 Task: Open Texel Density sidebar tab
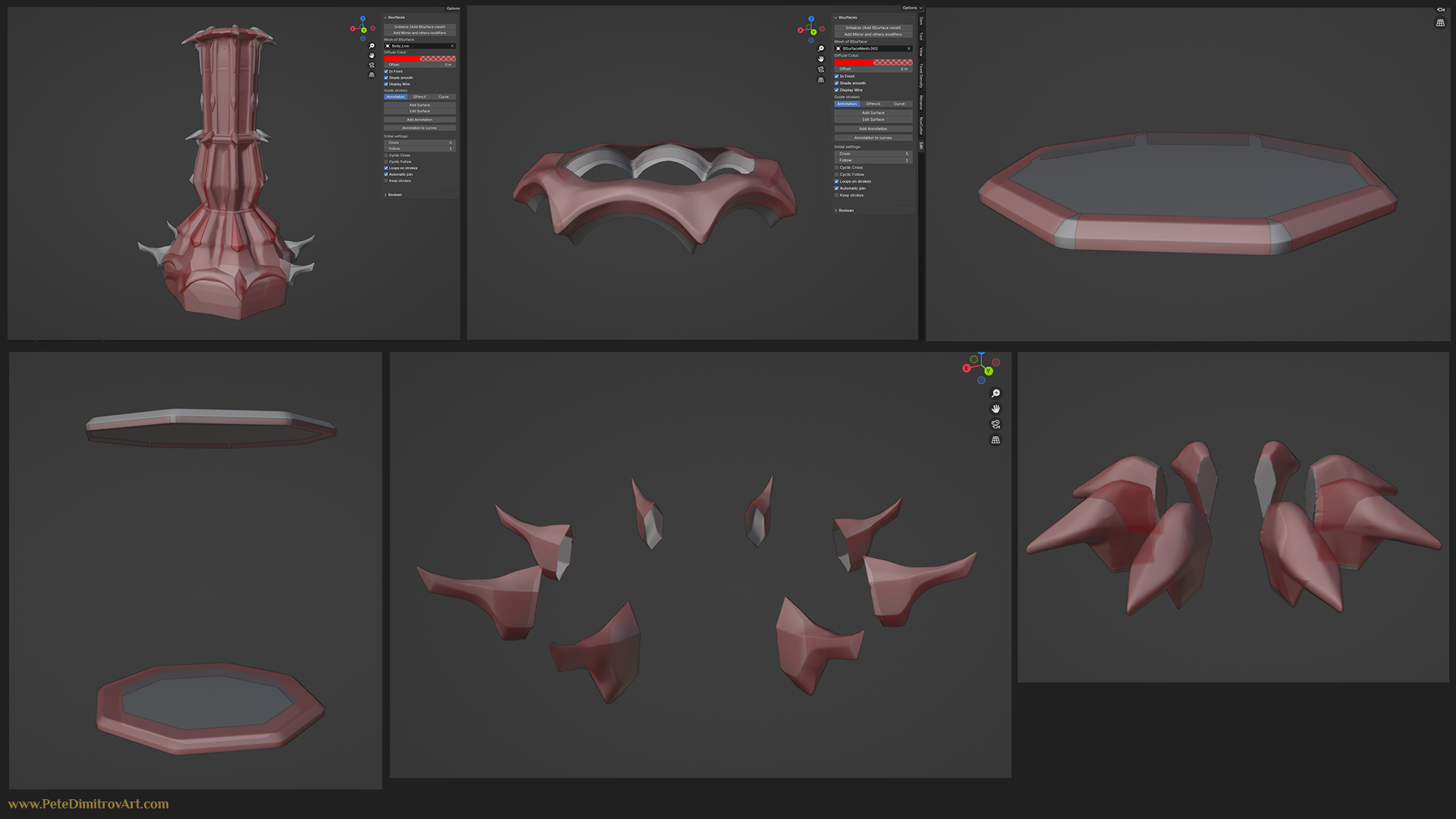[x=921, y=77]
